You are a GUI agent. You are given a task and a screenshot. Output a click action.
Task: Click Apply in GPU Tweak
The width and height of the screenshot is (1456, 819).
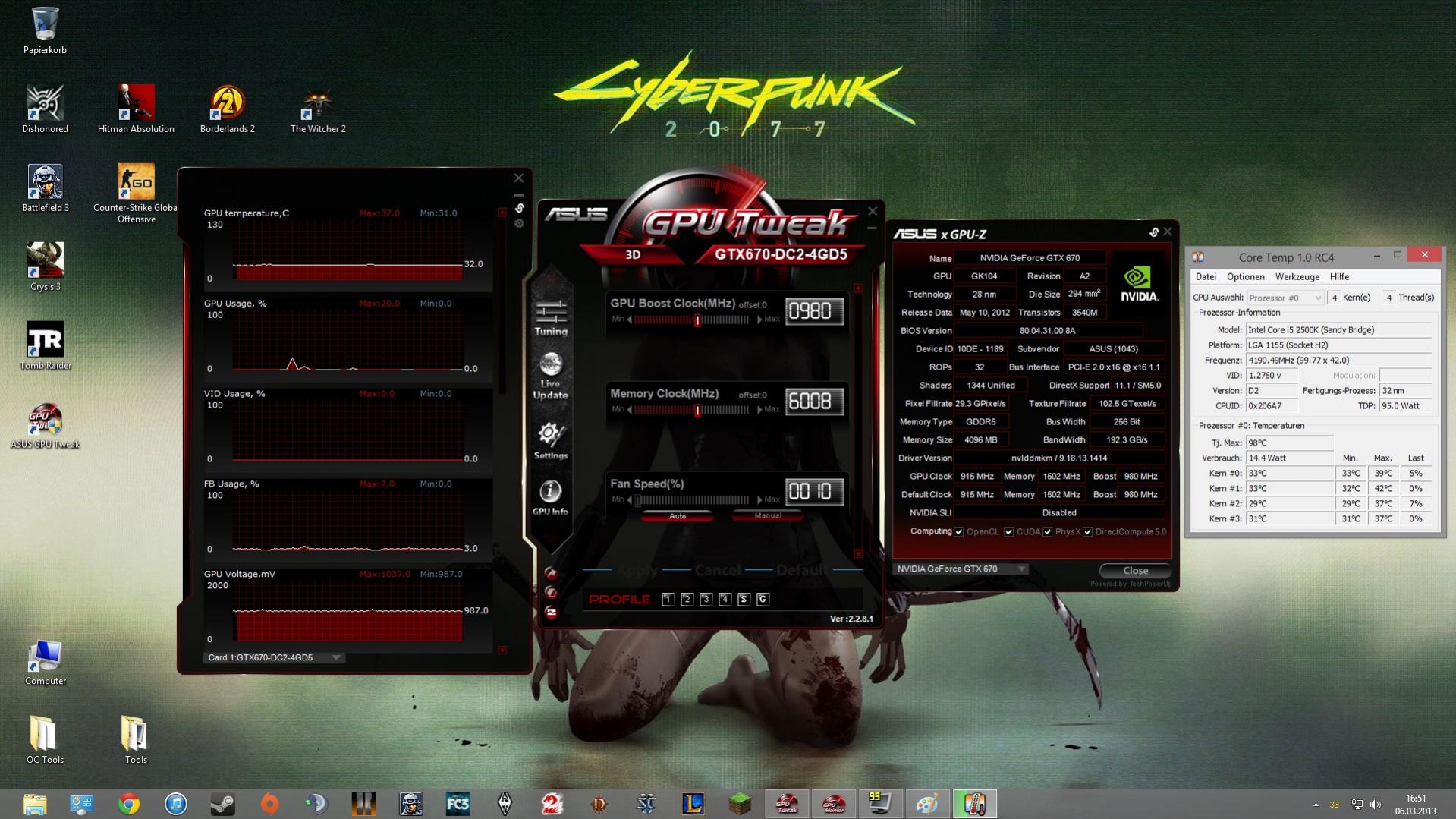(637, 570)
